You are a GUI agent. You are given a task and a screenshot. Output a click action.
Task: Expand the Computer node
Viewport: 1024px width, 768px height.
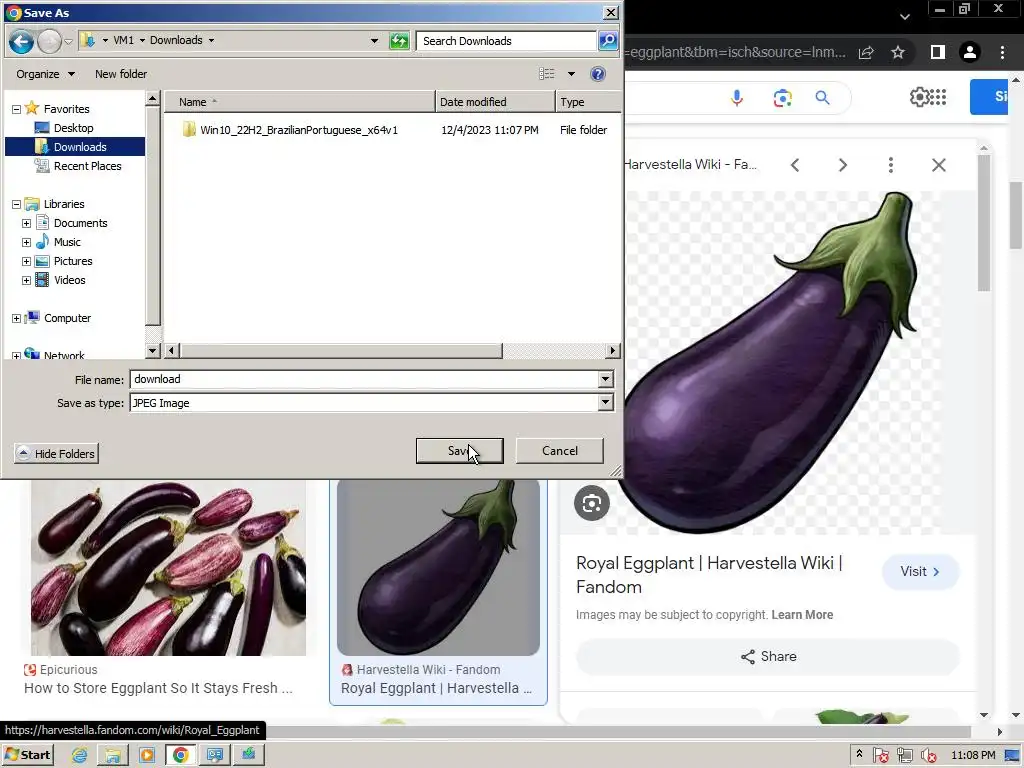(x=16, y=318)
